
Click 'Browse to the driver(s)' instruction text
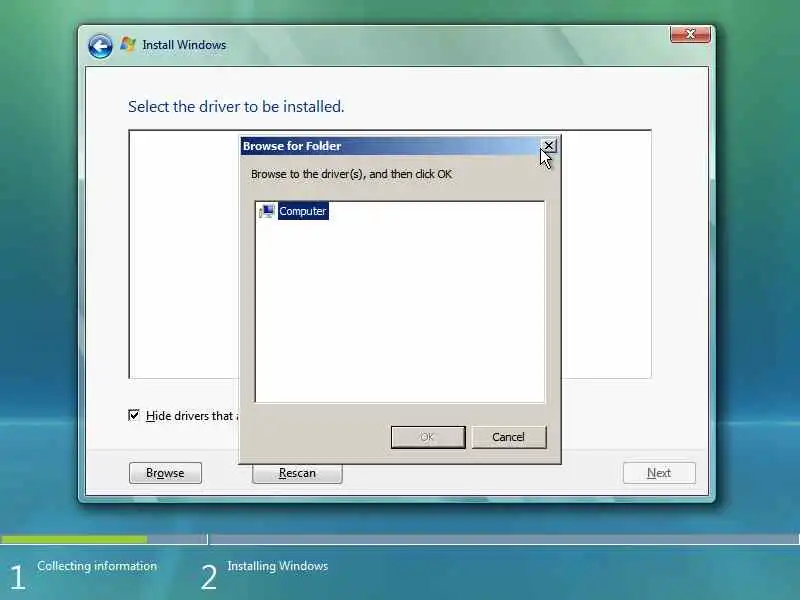351,174
